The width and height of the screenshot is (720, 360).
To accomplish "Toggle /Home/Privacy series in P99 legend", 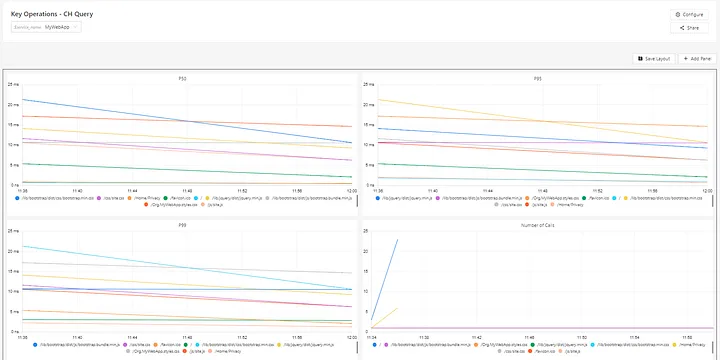I will coord(225,351).
